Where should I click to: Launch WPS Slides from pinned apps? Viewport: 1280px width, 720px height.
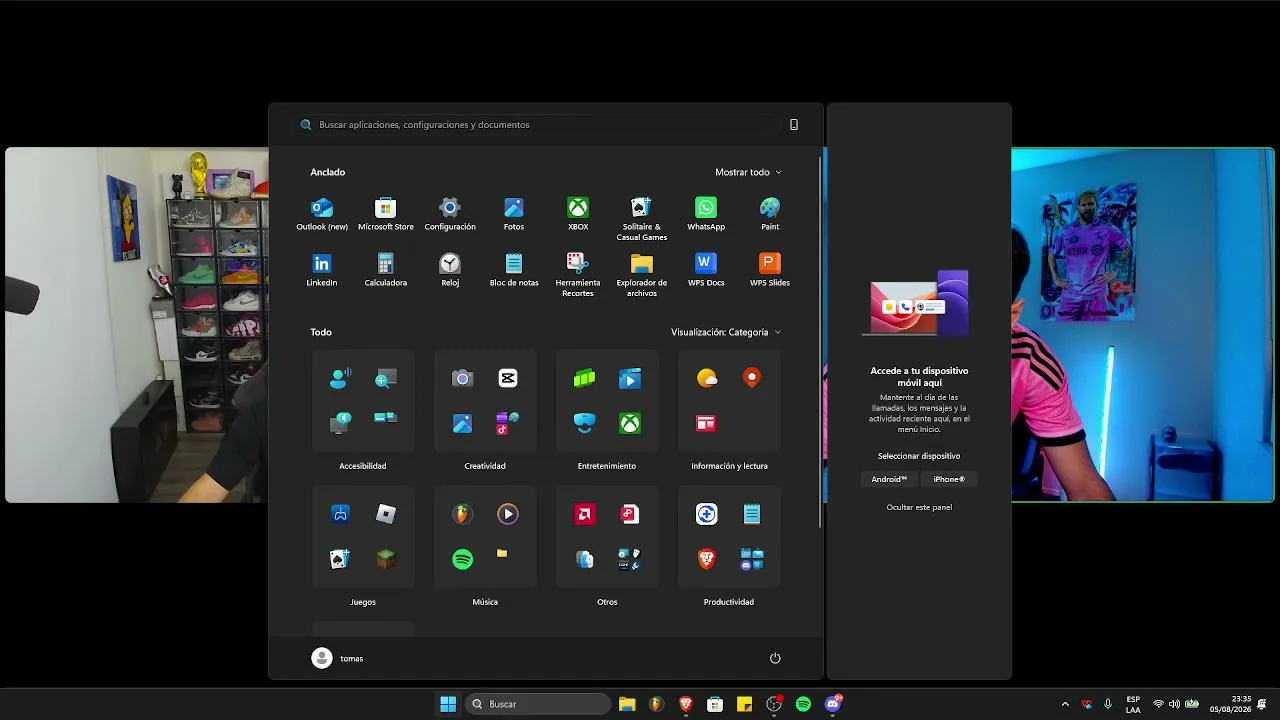click(770, 270)
